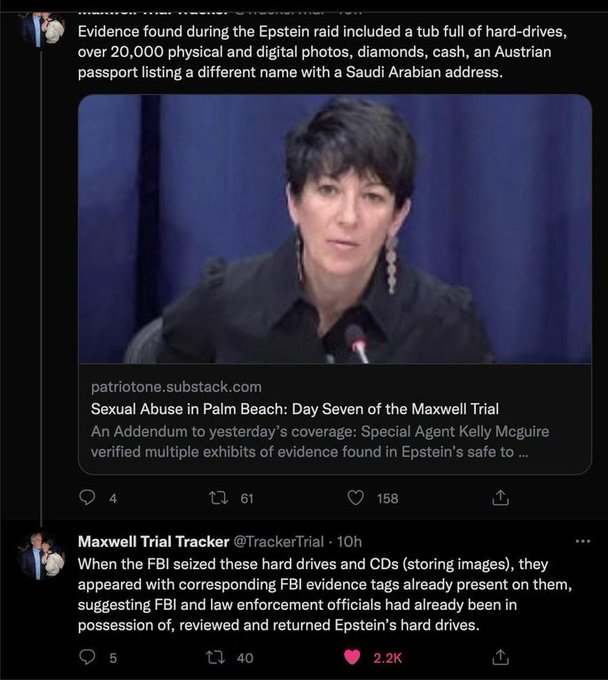Visit the @TrackerTrial handle
Viewport: 608px width, 680px height.
point(278,541)
